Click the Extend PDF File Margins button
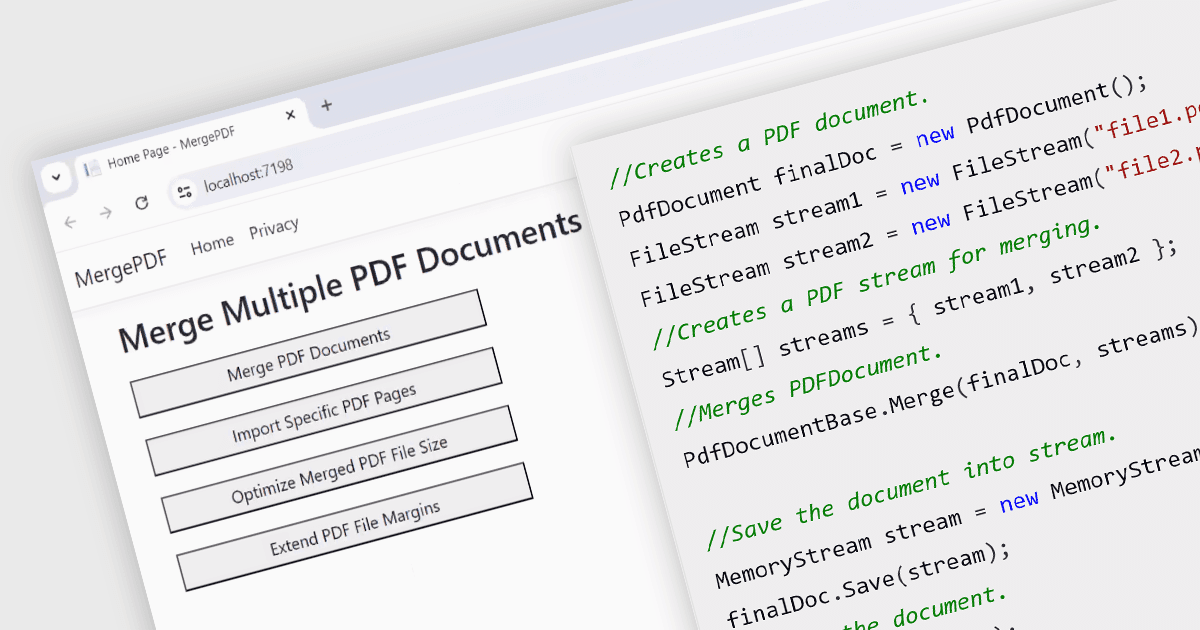Image resolution: width=1200 pixels, height=630 pixels. tap(354, 526)
